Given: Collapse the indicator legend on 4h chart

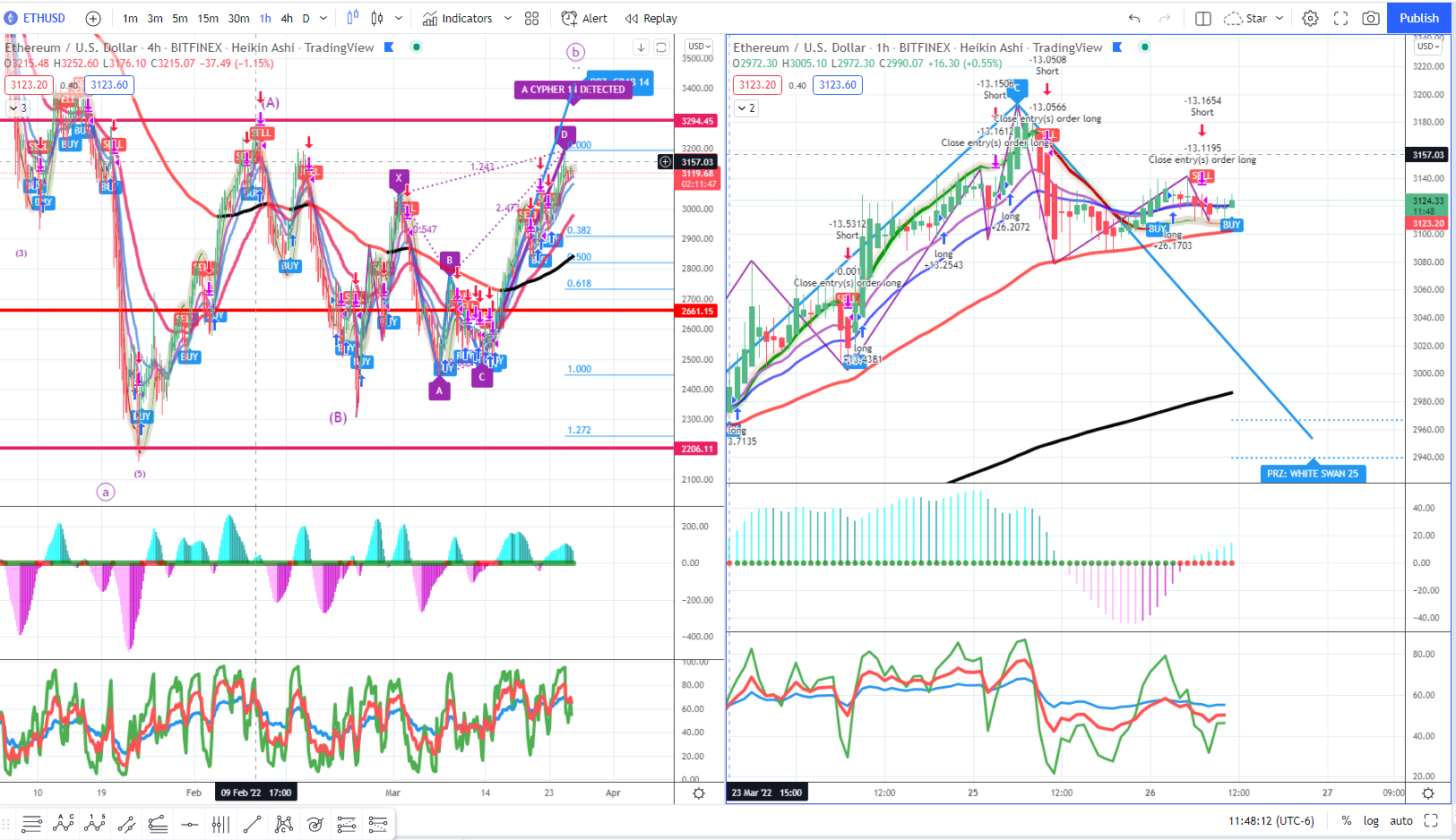Looking at the screenshot, I should tap(18, 107).
